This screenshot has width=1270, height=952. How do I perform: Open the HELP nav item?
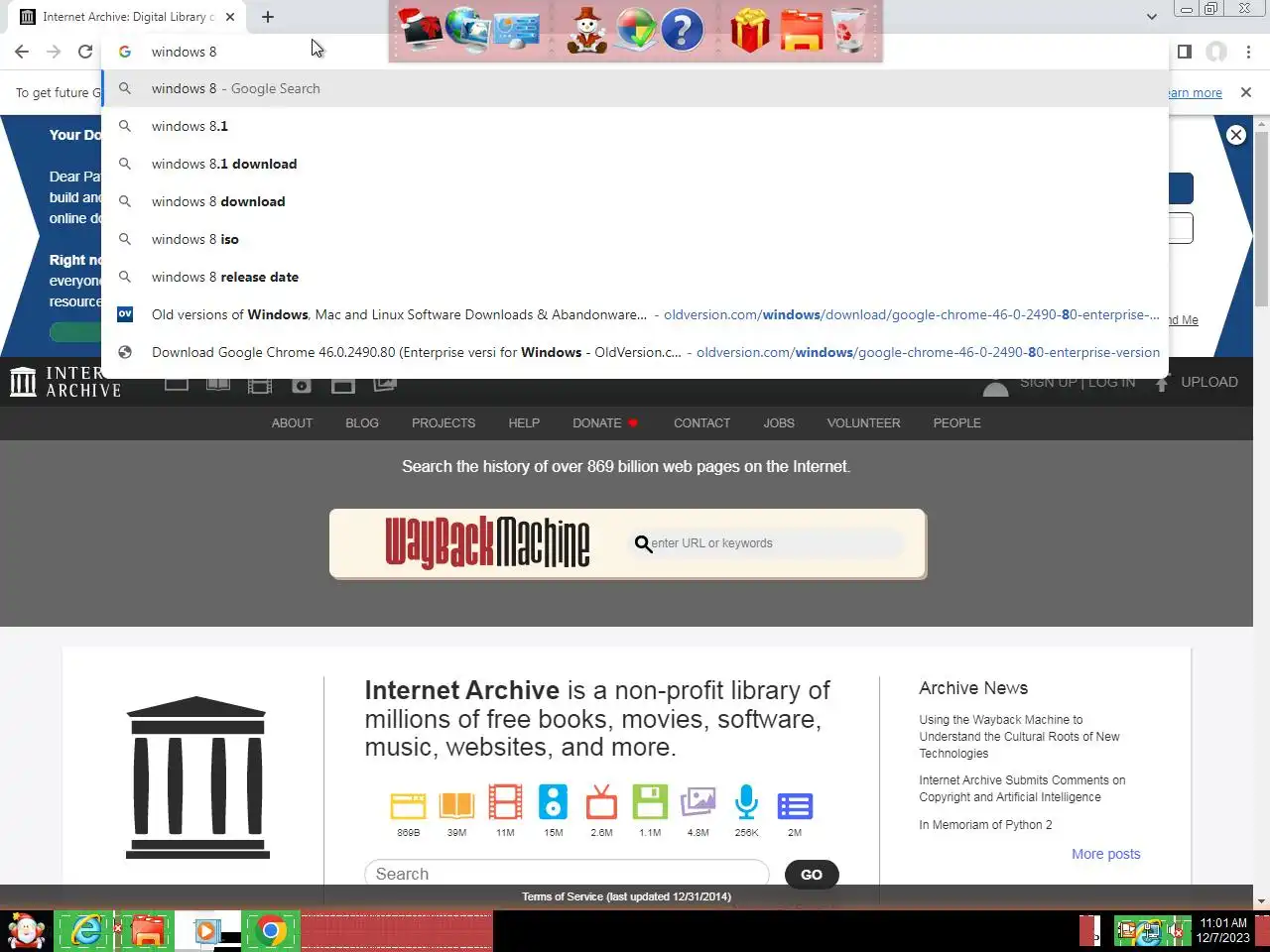click(x=524, y=423)
